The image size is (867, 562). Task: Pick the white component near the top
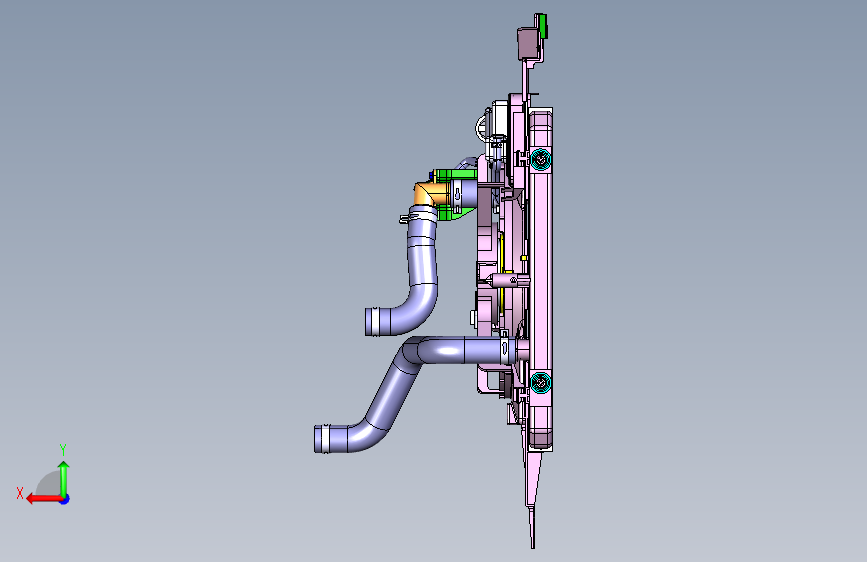[x=500, y=118]
